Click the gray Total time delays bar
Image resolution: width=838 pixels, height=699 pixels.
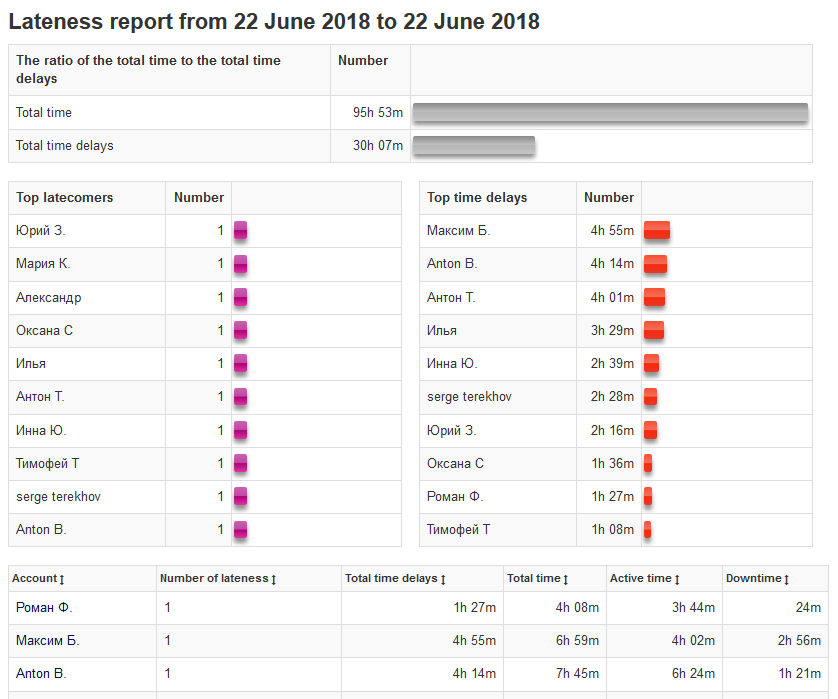click(x=474, y=146)
